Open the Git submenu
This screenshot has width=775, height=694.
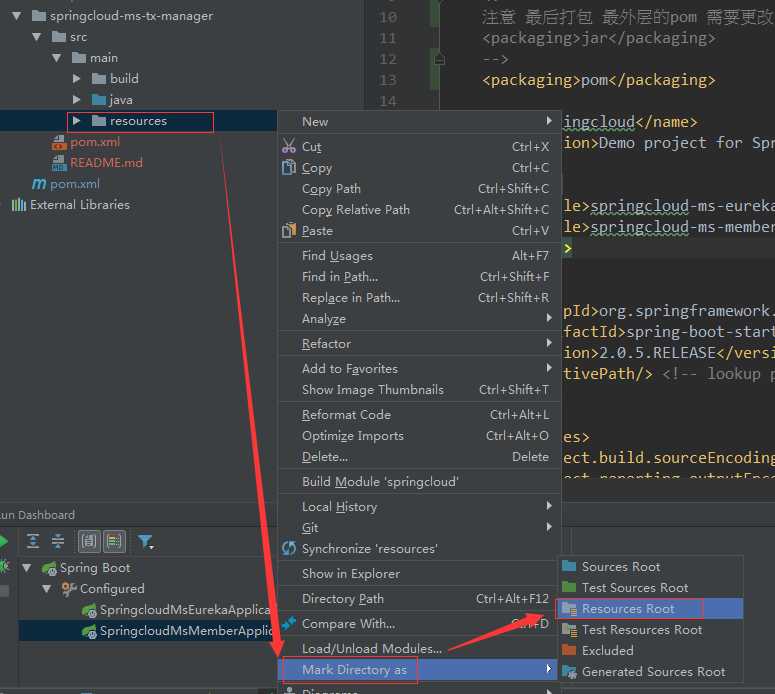(419, 527)
